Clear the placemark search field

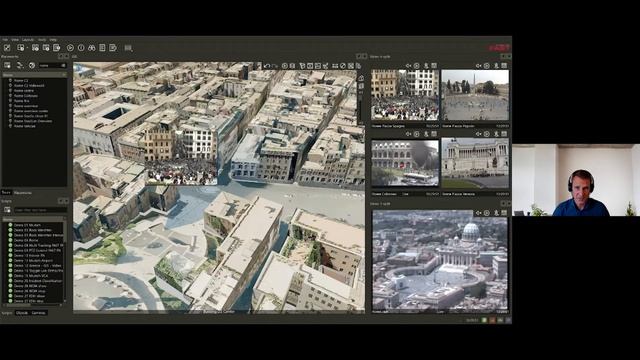63,65
